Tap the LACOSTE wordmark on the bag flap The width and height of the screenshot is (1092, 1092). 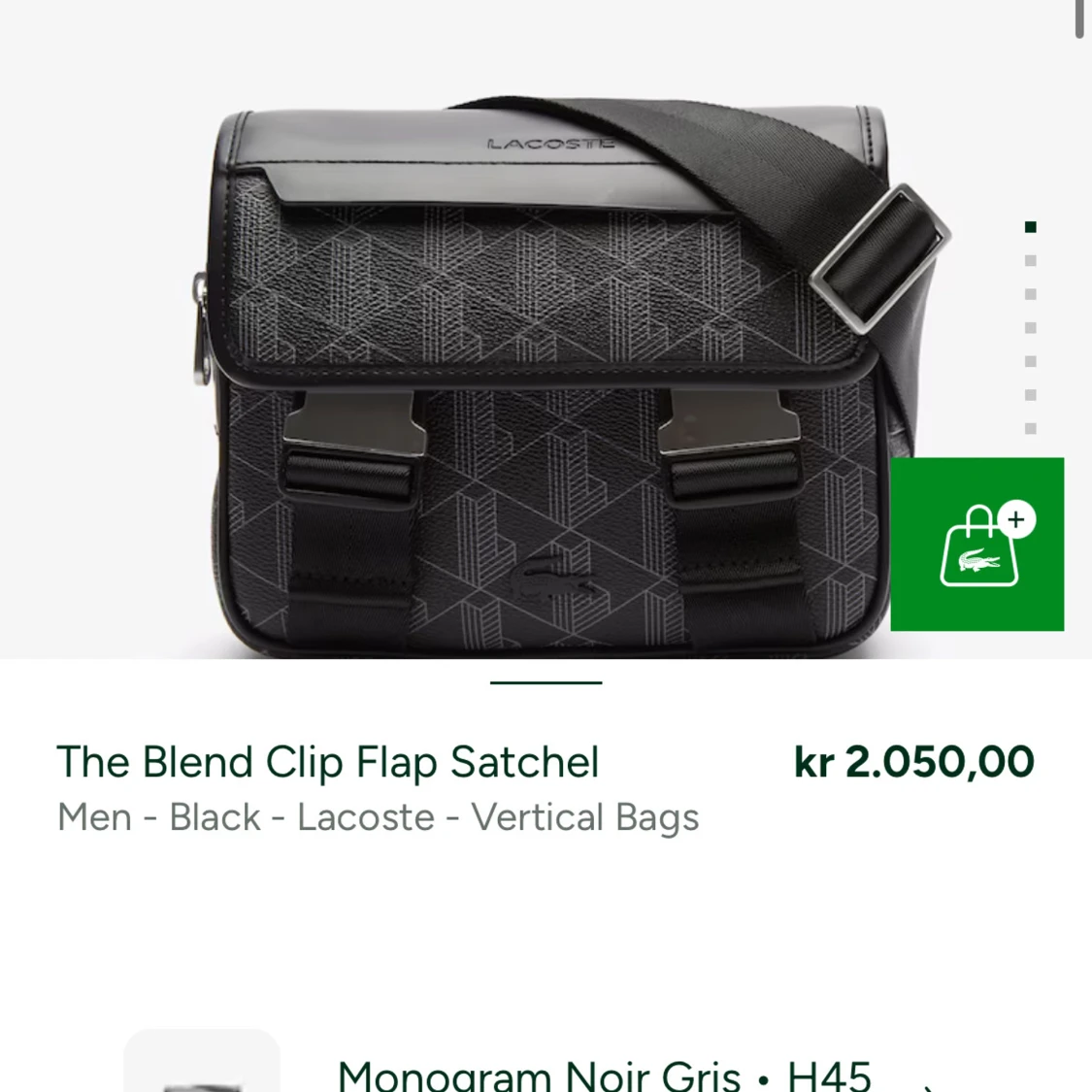click(x=550, y=144)
